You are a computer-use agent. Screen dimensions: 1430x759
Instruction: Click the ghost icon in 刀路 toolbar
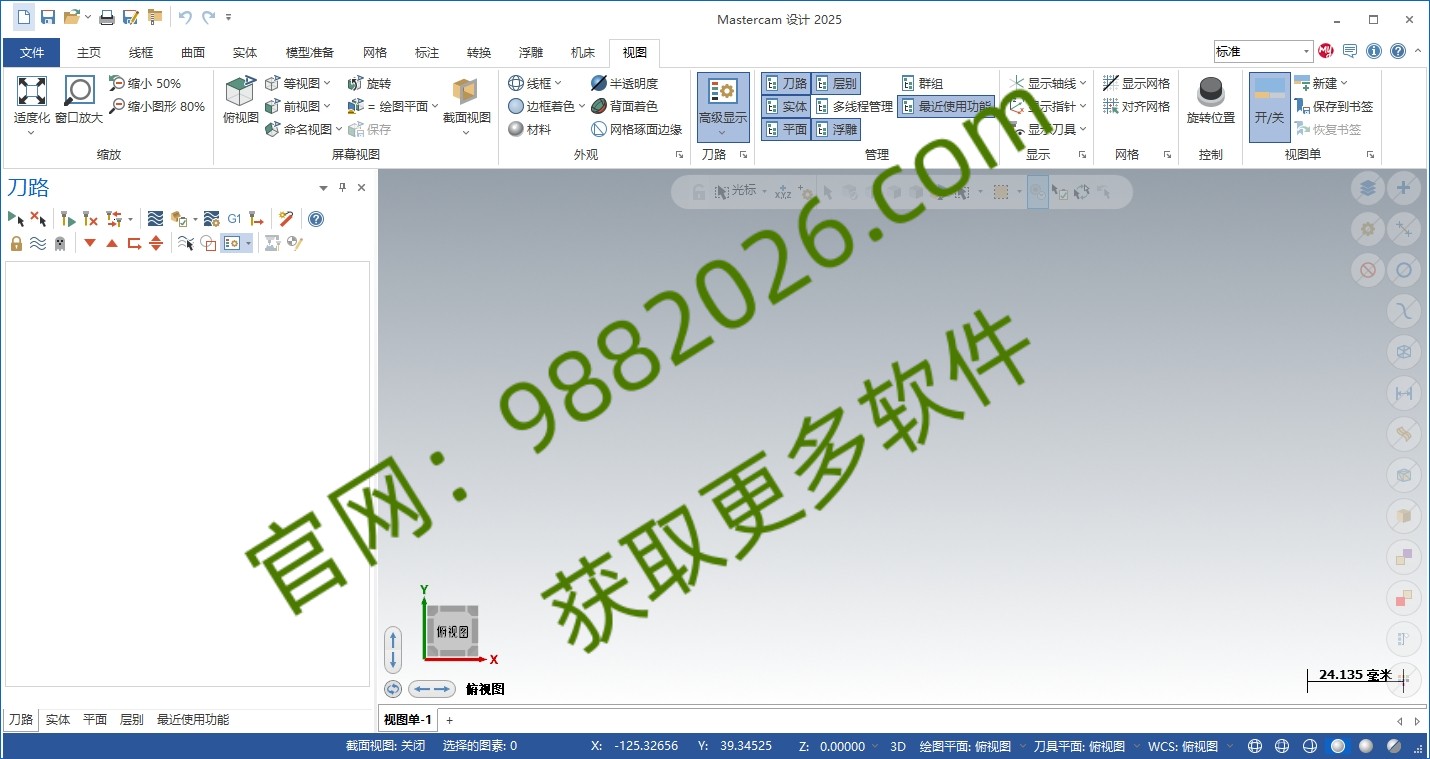point(60,243)
